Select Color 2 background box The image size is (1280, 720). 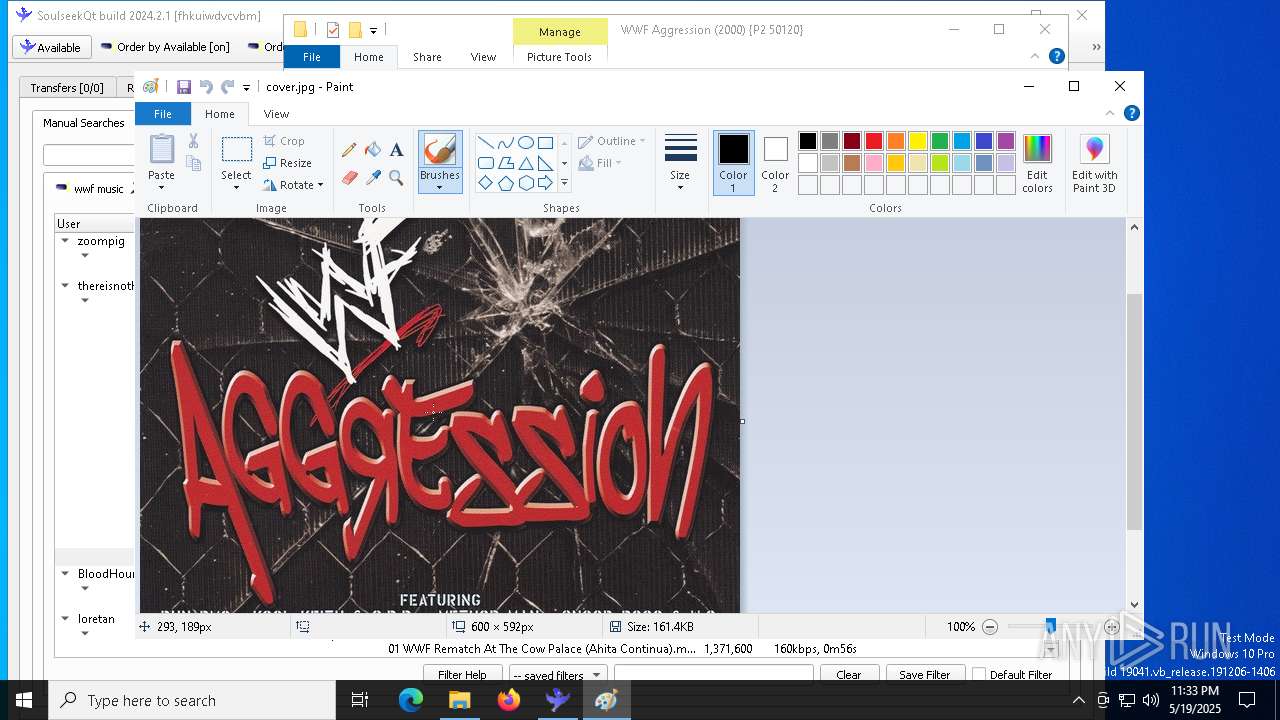[x=775, y=163]
